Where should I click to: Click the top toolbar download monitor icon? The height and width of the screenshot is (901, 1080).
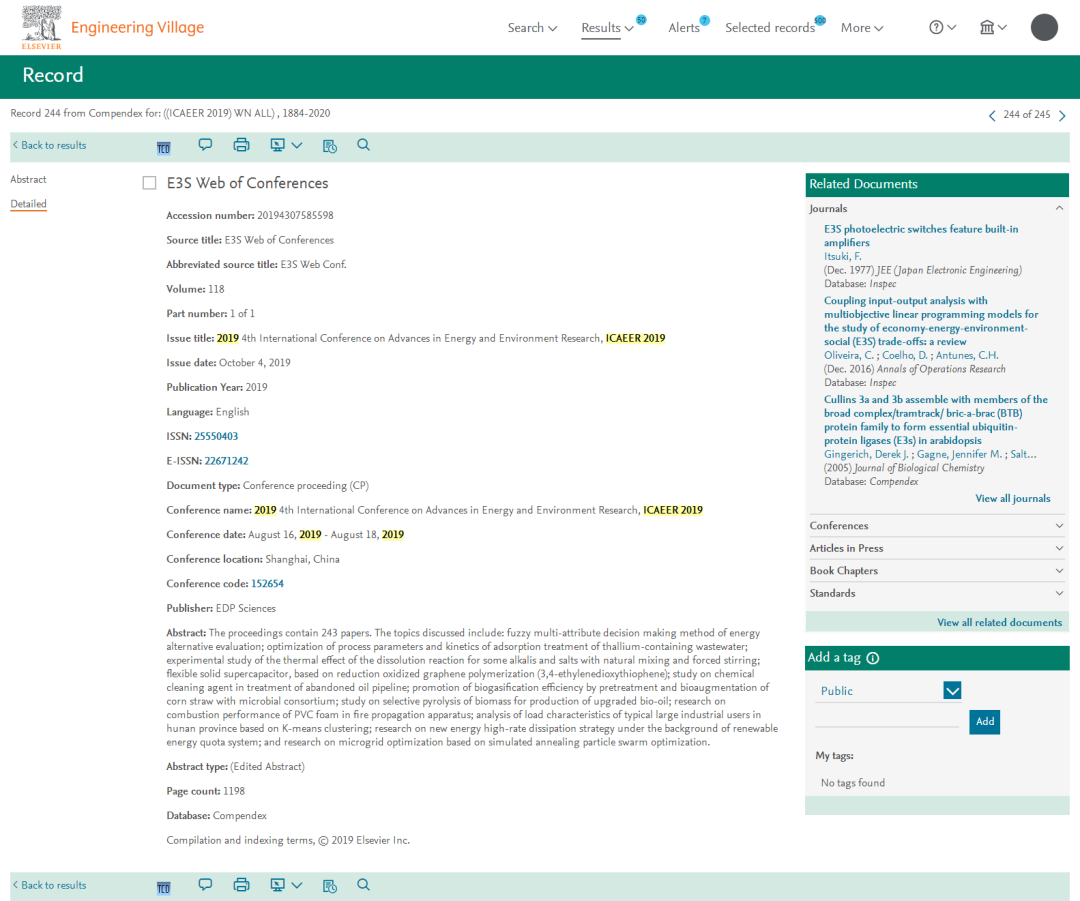click(x=278, y=145)
